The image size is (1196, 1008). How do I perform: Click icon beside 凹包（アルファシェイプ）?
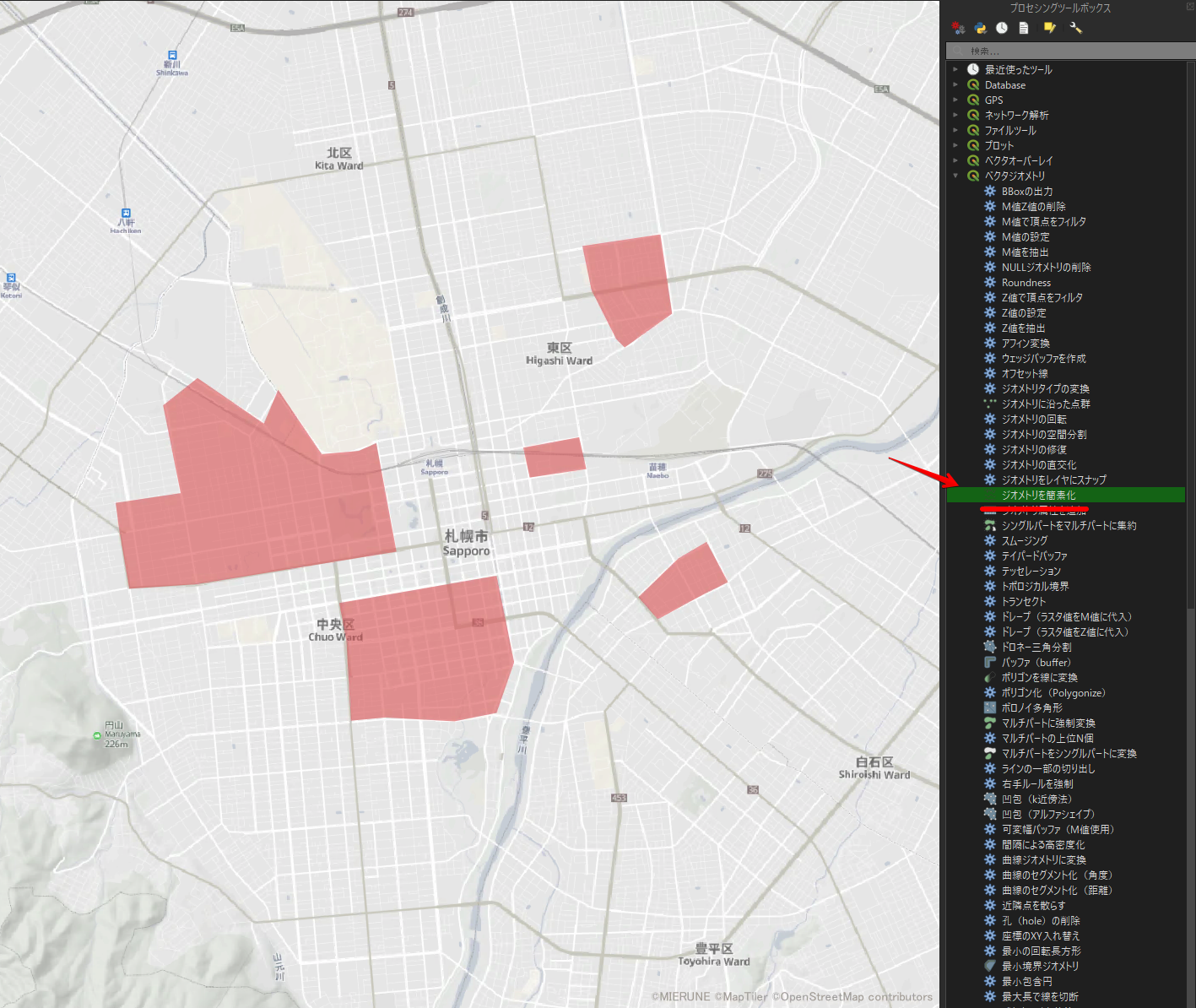point(990,814)
